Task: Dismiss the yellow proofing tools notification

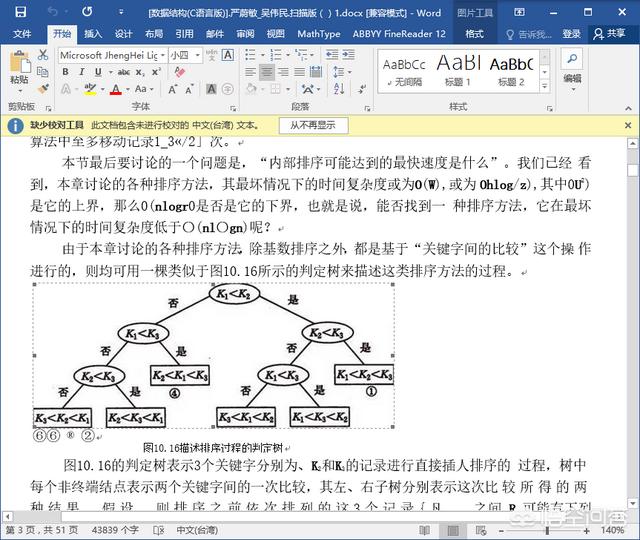Action: (x=628, y=126)
